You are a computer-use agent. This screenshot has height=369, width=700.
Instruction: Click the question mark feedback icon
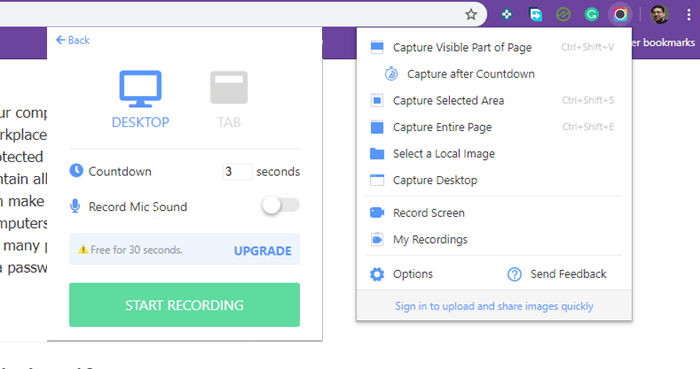[514, 274]
